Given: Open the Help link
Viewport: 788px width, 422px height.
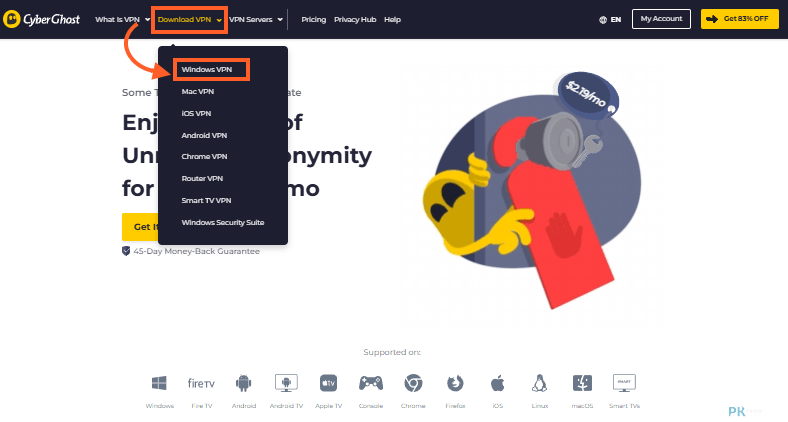Looking at the screenshot, I should (x=392, y=20).
